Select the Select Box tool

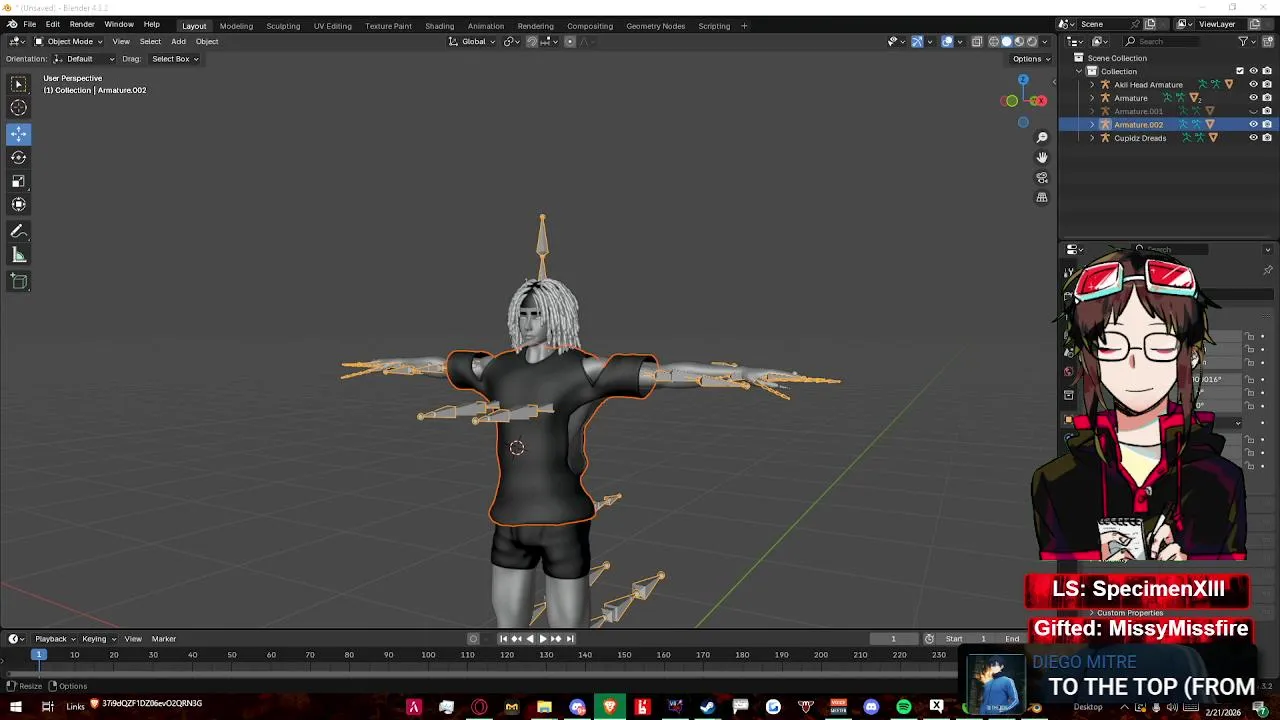click(x=19, y=84)
